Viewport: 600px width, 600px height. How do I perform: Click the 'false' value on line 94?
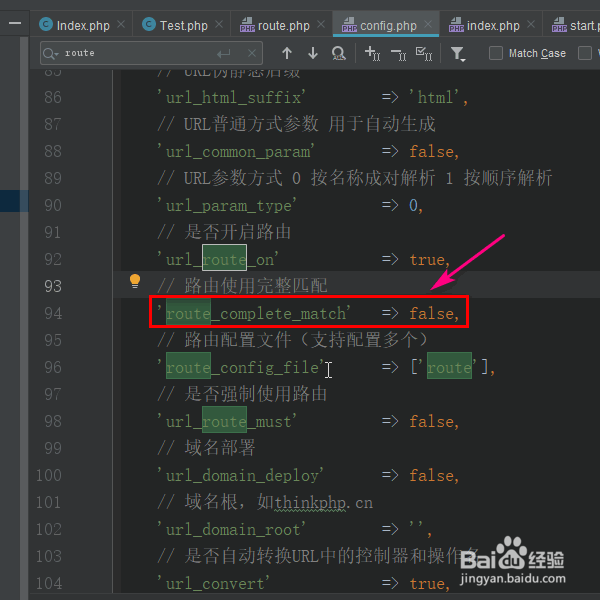pyautogui.click(x=432, y=314)
